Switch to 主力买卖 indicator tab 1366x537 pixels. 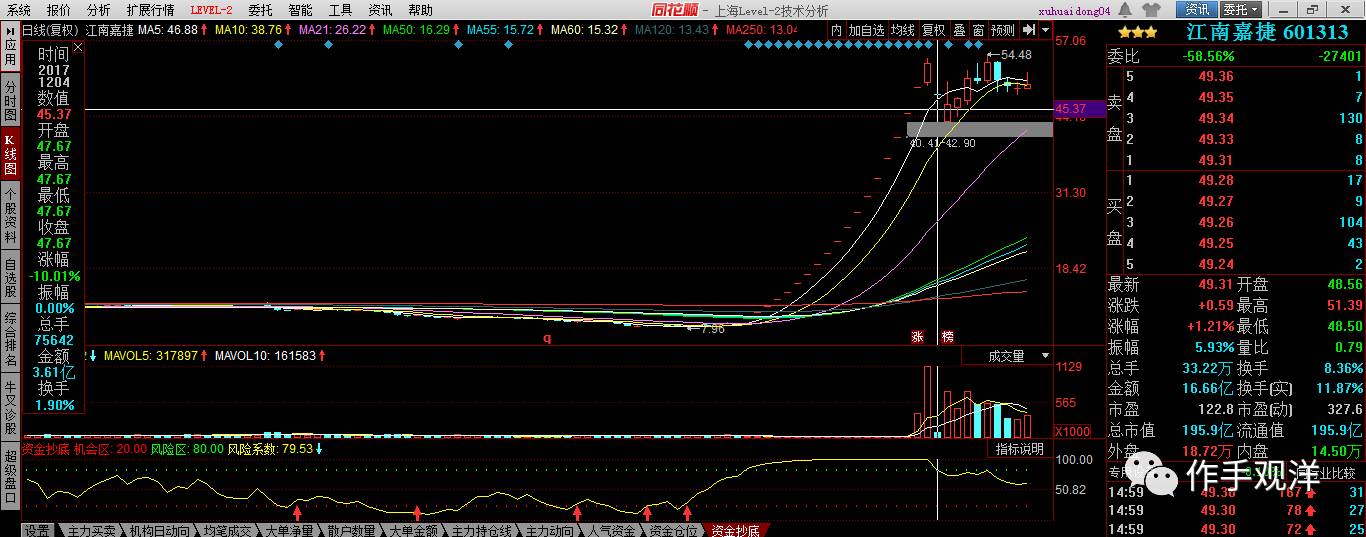(89, 530)
